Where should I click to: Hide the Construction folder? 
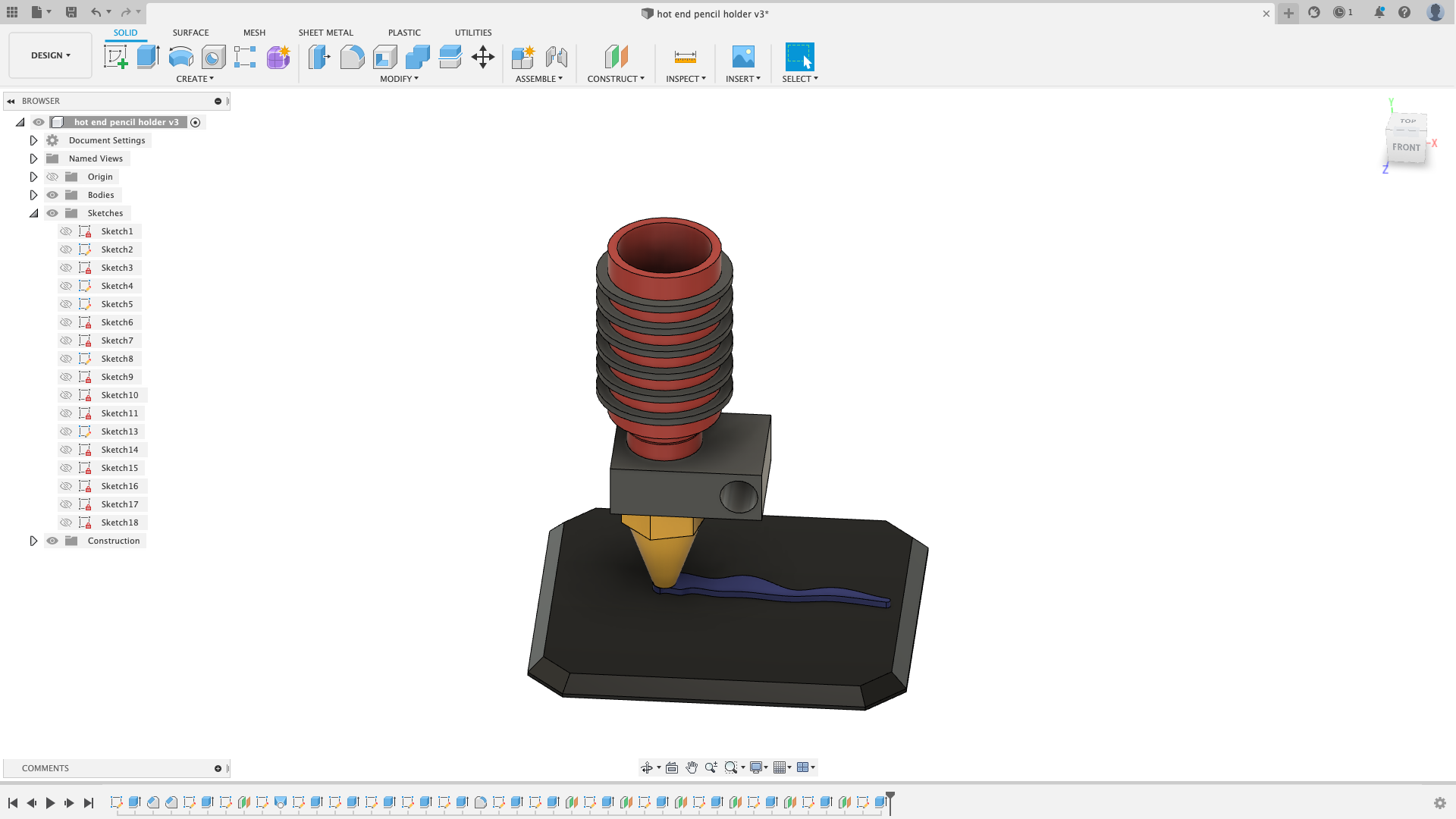[52, 541]
